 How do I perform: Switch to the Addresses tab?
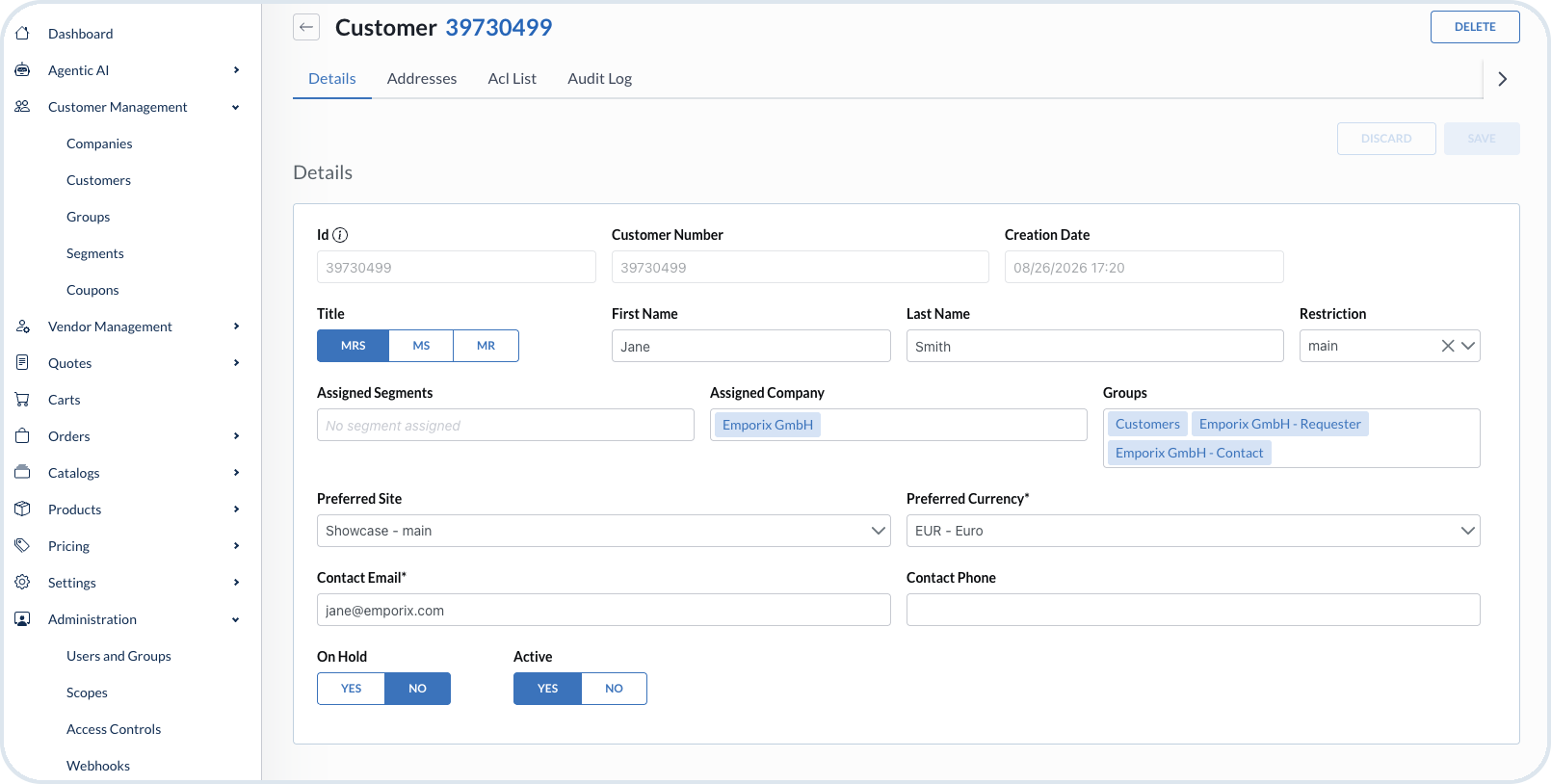click(x=422, y=79)
